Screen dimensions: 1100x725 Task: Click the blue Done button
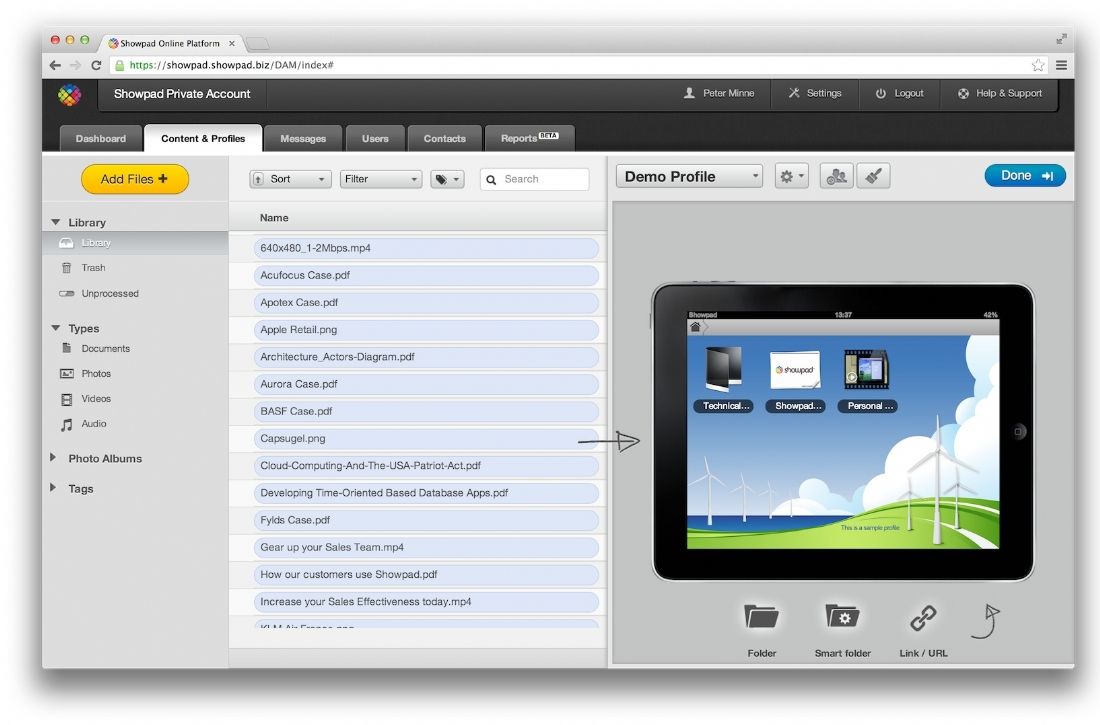(x=1025, y=175)
